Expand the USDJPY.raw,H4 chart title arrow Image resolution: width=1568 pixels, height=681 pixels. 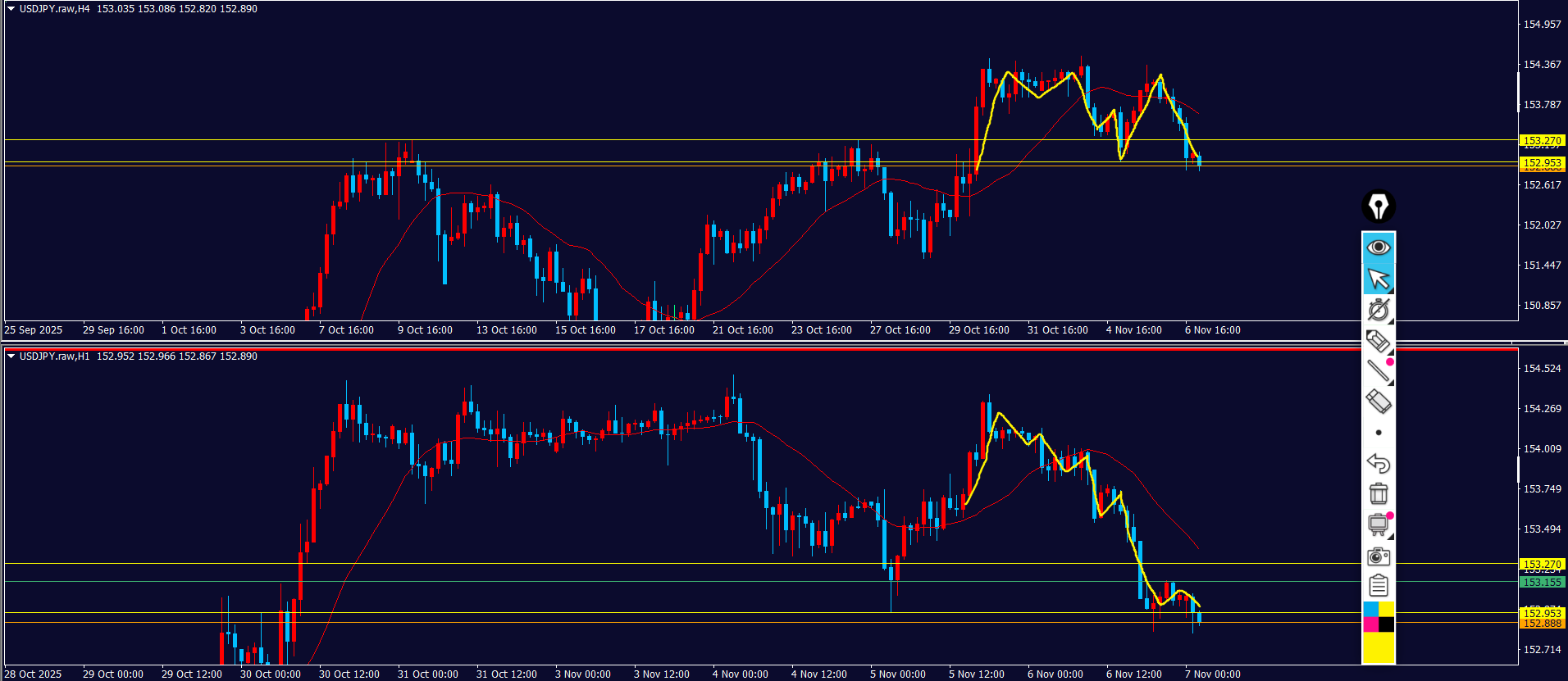click(11, 9)
